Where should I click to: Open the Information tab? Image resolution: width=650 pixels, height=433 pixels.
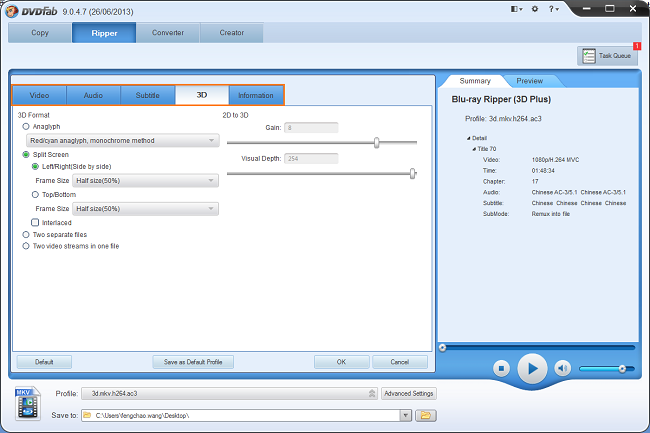coord(256,95)
